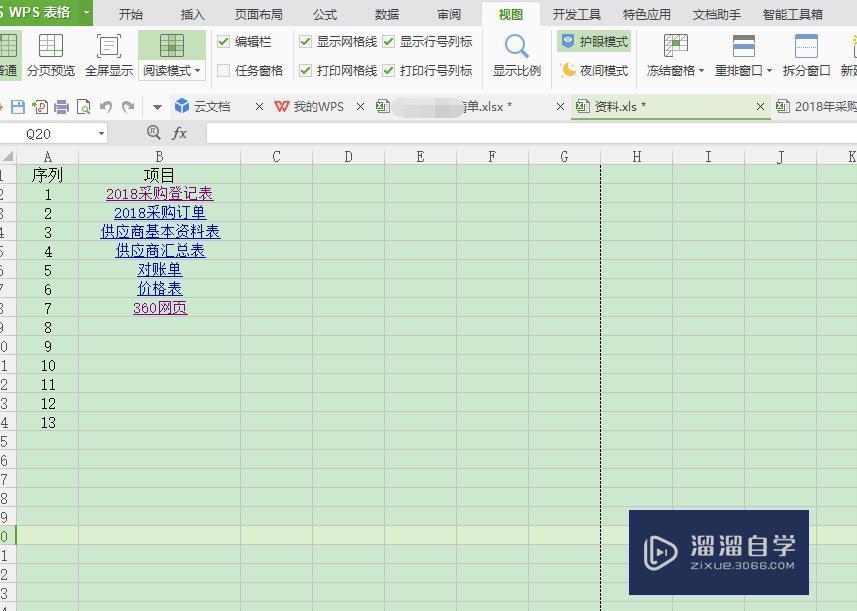The image size is (857, 611).
Task: Toggle the 显示网格线 gridlines checkbox
Action: 305,42
